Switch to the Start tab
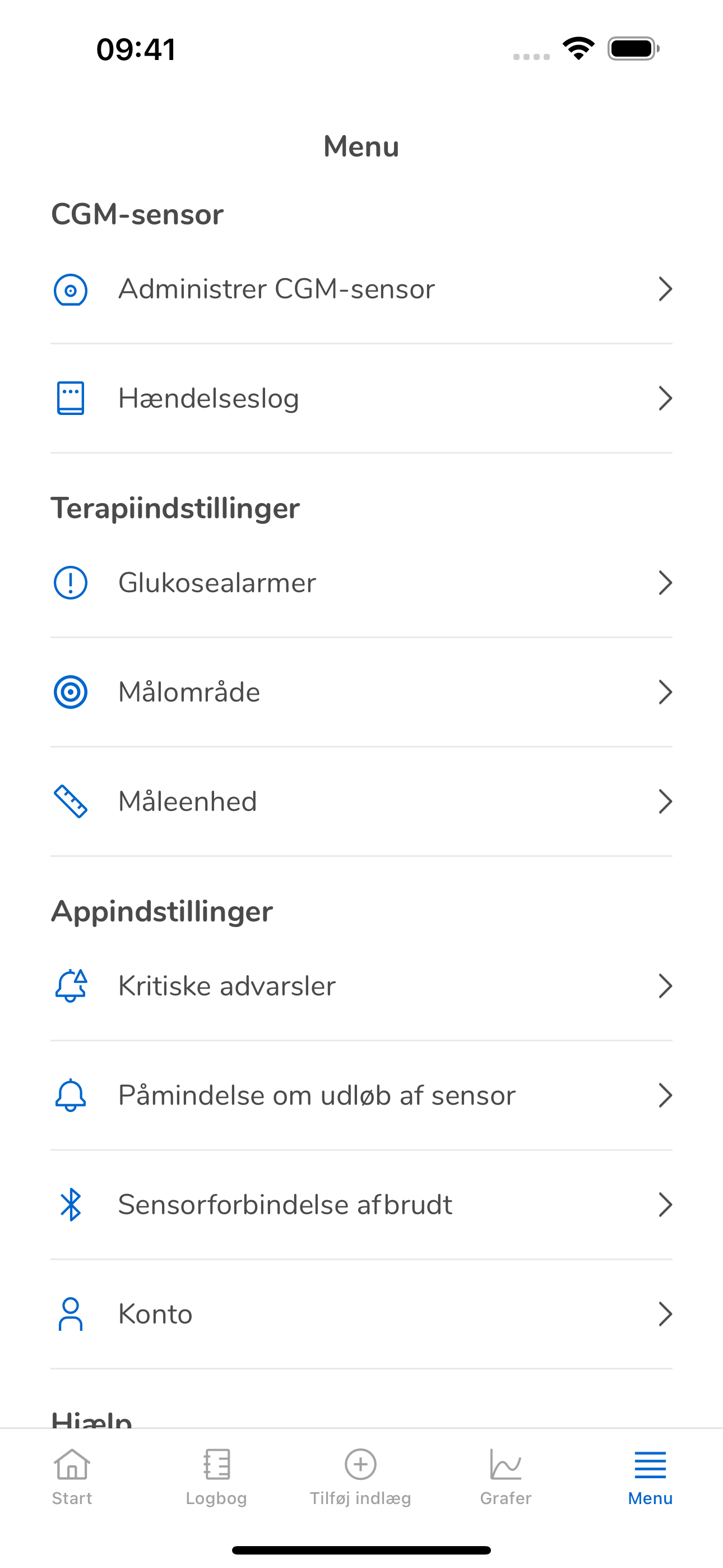Viewport: 723px width, 1568px height. (72, 1476)
